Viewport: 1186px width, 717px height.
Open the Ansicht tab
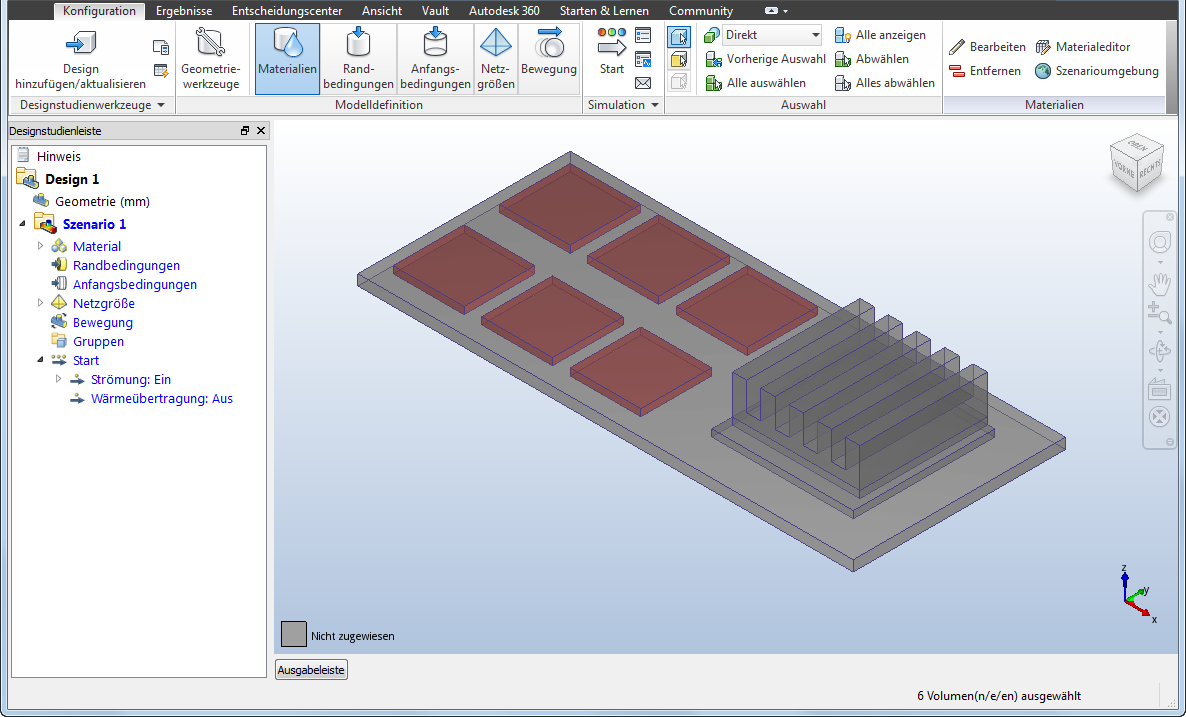[x=382, y=11]
